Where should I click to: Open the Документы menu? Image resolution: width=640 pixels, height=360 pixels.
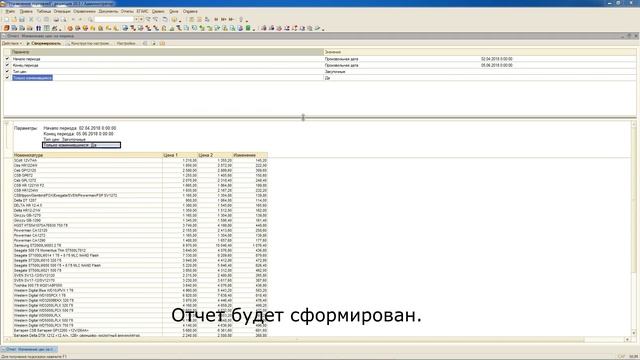click(108, 11)
